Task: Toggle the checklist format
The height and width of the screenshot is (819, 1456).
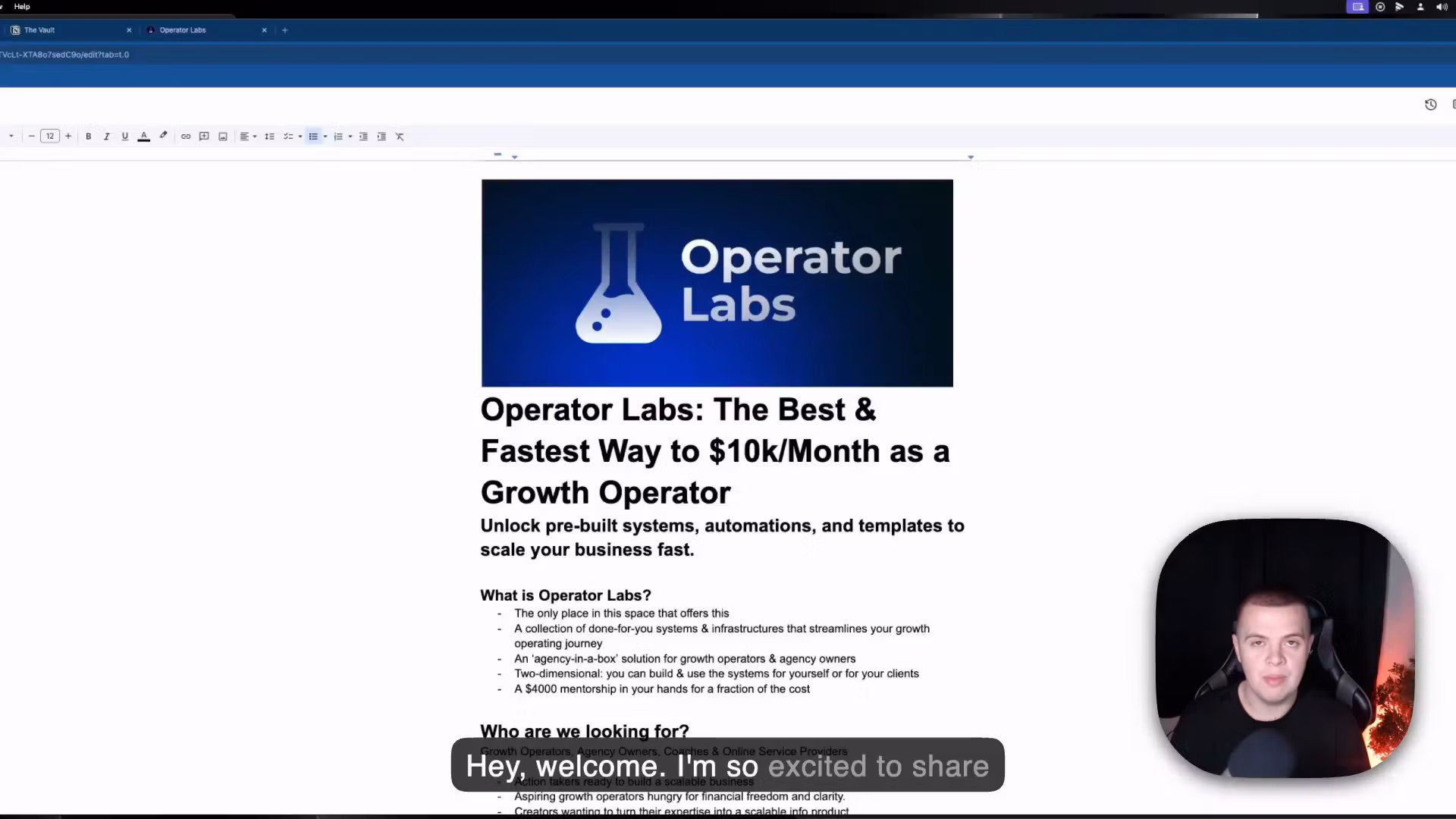Action: (289, 136)
